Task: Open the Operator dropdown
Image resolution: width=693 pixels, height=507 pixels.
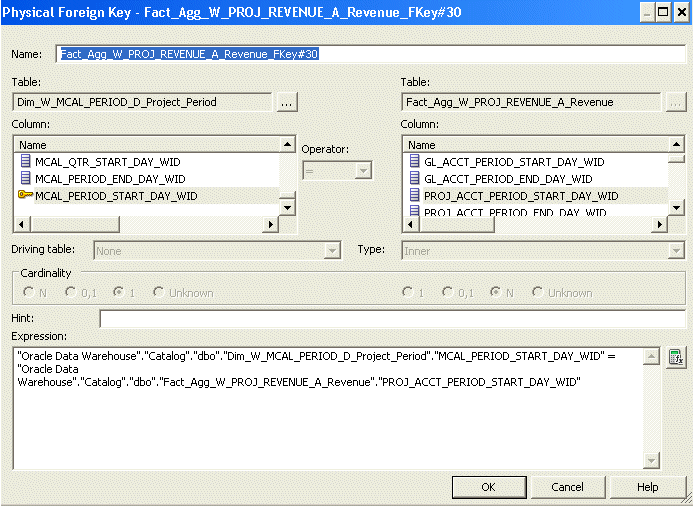Action: tap(363, 171)
